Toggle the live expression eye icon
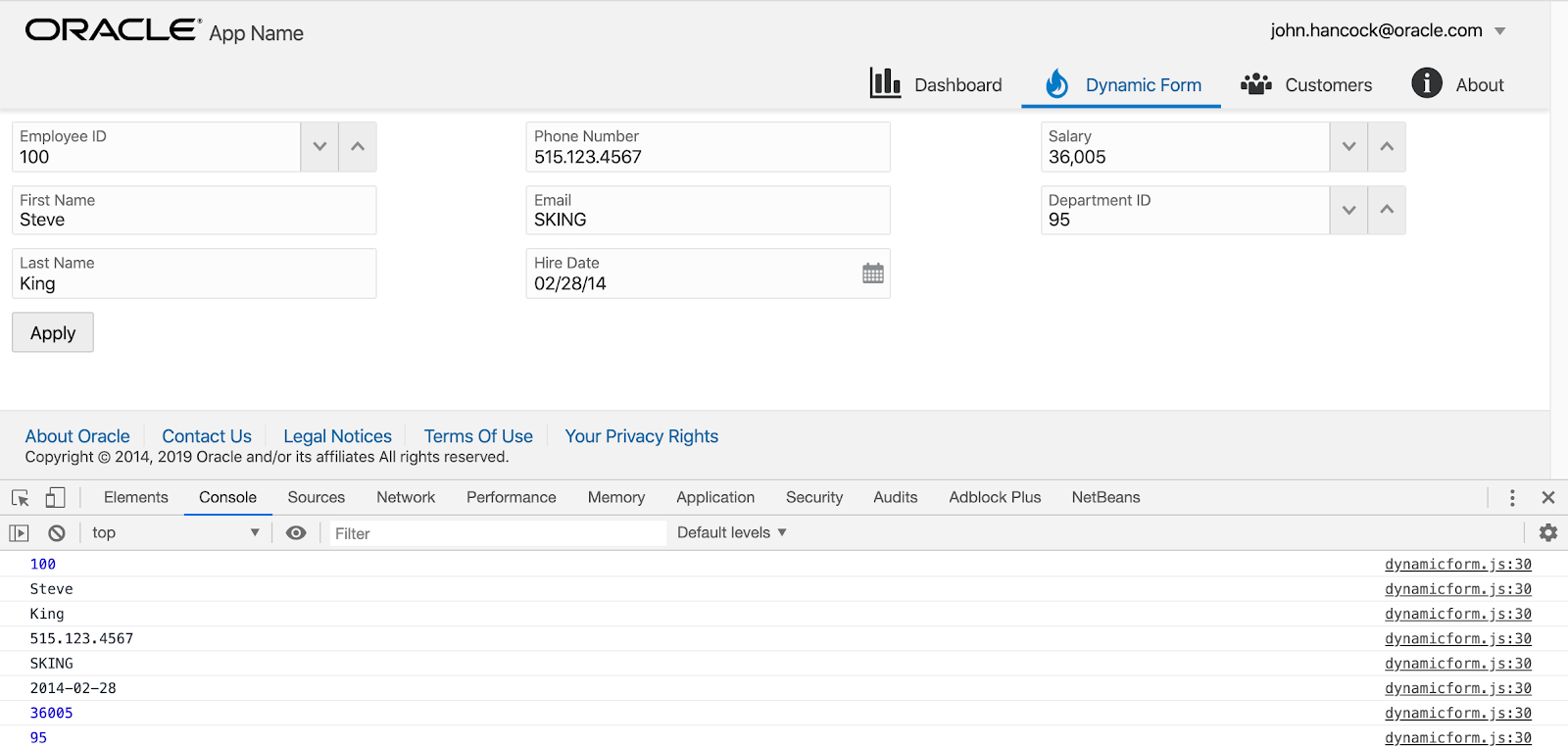 [x=296, y=532]
